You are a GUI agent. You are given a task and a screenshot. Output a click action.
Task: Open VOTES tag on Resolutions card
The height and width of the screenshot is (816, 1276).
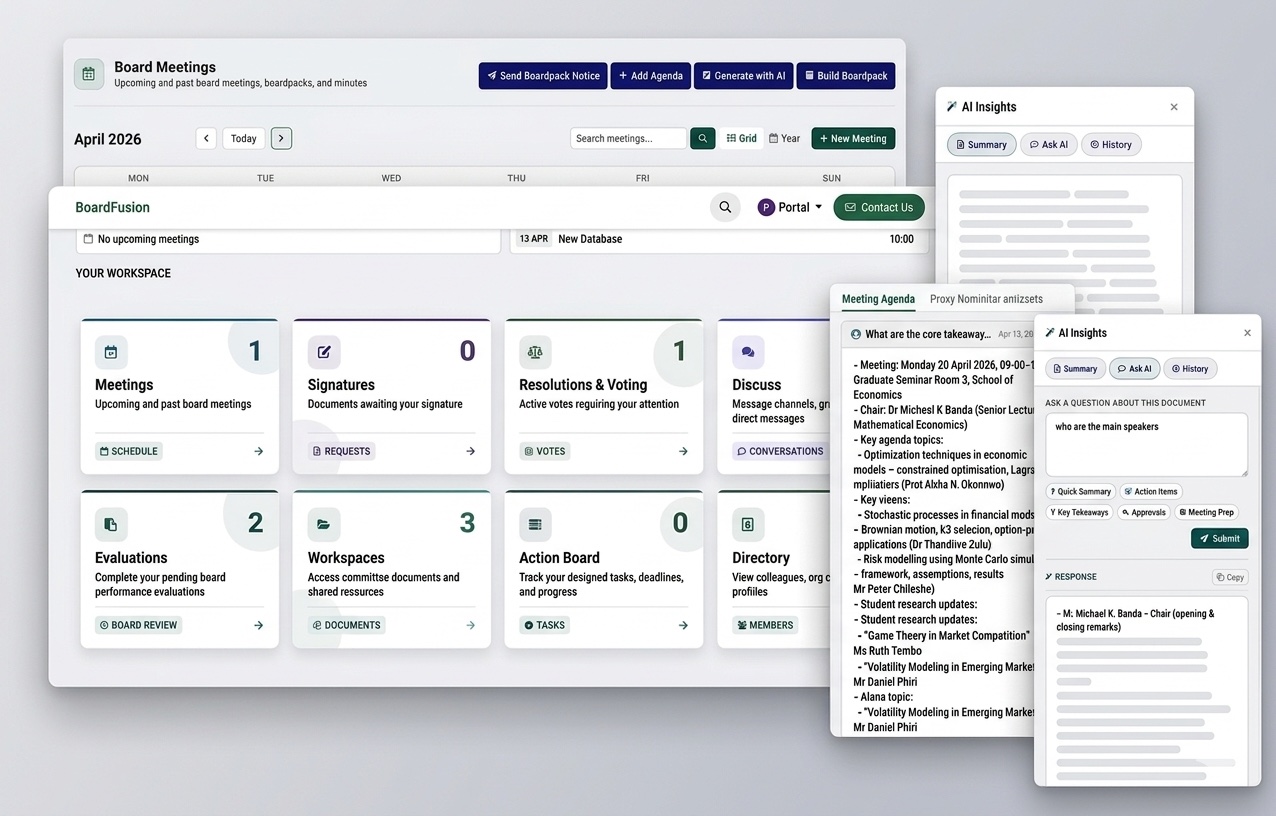point(545,451)
